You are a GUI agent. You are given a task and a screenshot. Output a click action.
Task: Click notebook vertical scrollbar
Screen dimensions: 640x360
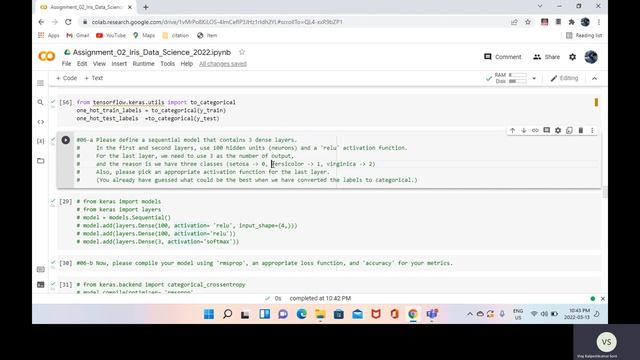coord(604,192)
